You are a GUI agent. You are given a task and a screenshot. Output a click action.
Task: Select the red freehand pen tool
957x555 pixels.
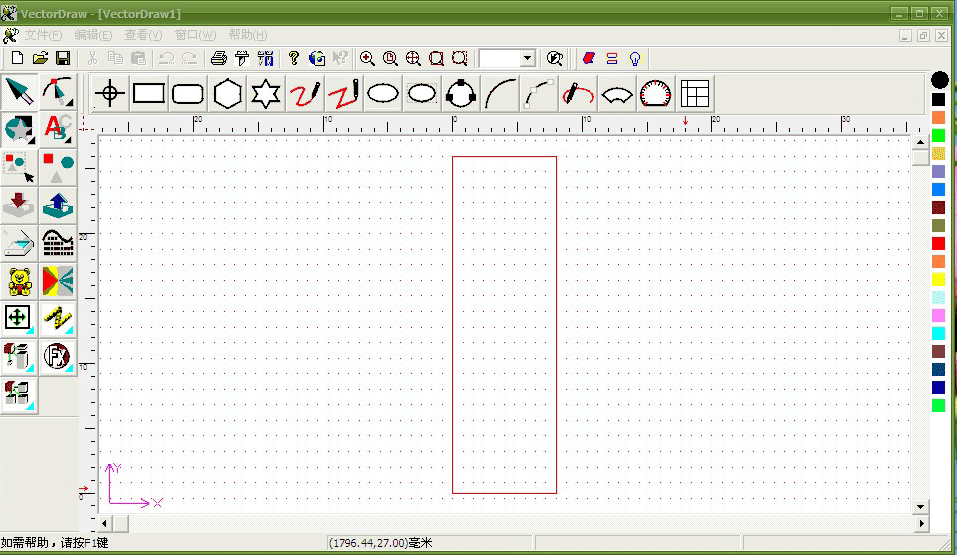[305, 94]
